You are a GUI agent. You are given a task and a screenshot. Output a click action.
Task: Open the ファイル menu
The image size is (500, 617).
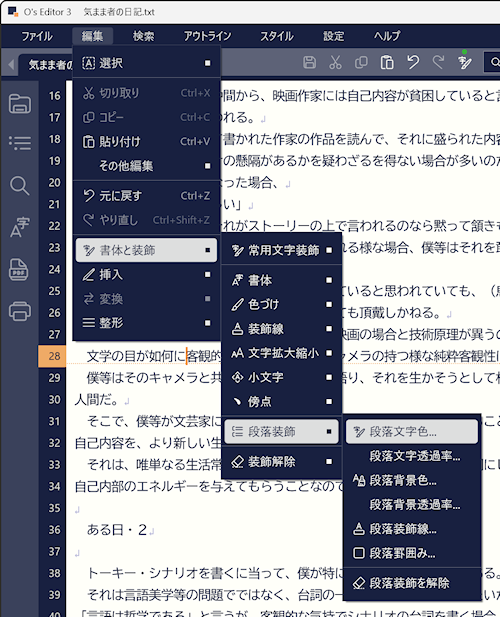pos(37,36)
